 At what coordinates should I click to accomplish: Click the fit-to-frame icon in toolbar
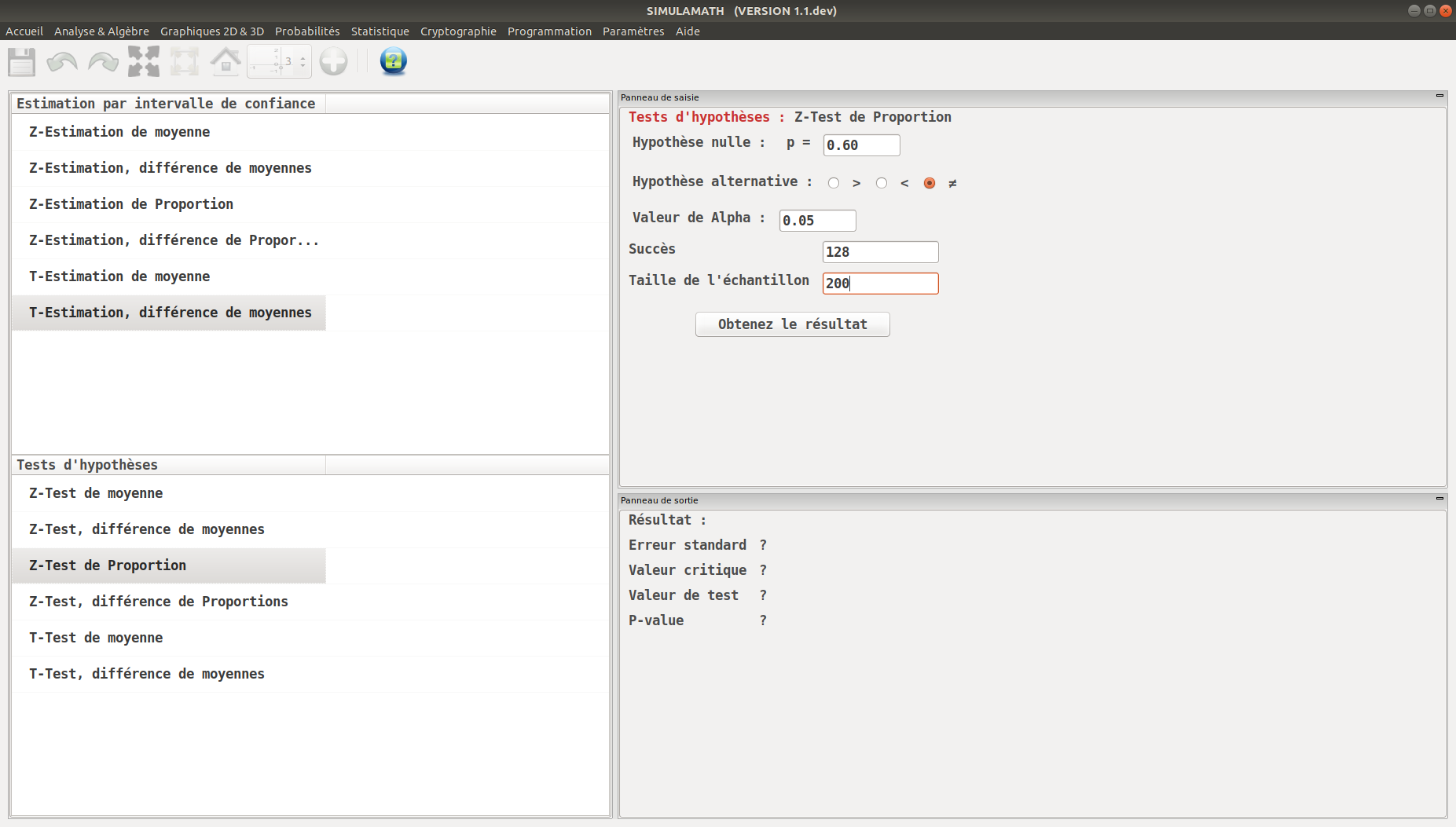(185, 61)
